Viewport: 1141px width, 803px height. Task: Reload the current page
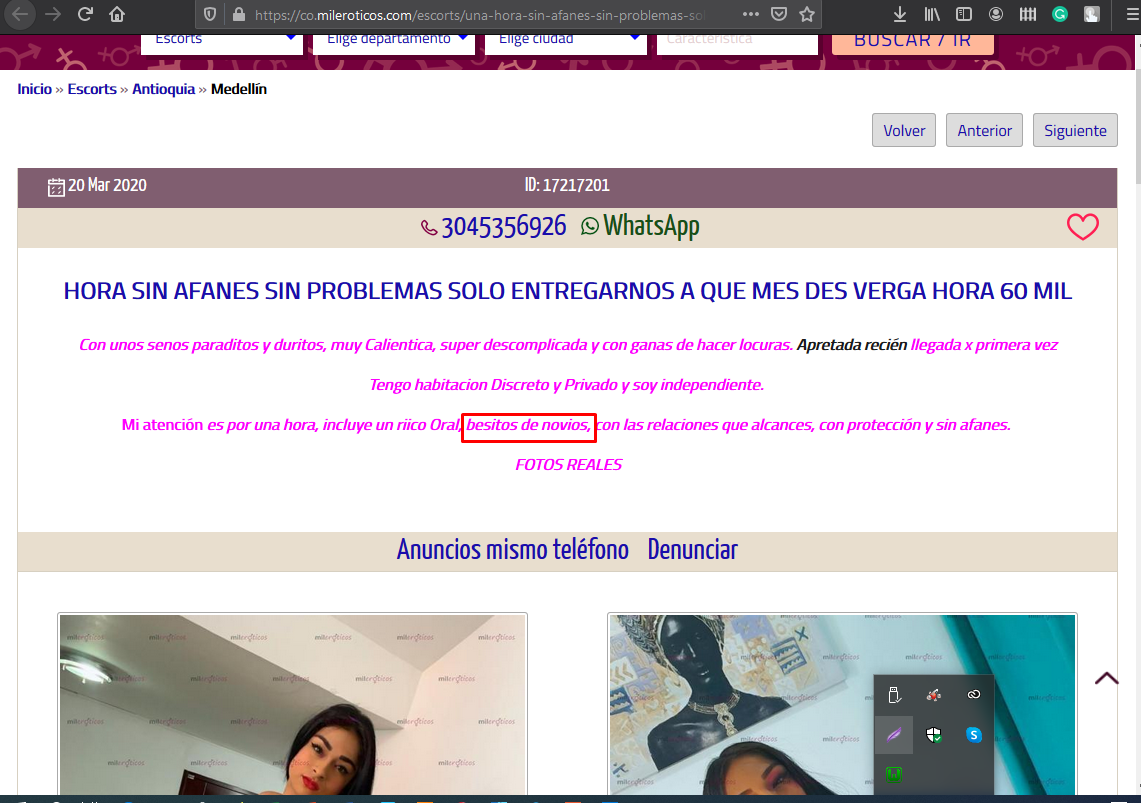tap(85, 14)
